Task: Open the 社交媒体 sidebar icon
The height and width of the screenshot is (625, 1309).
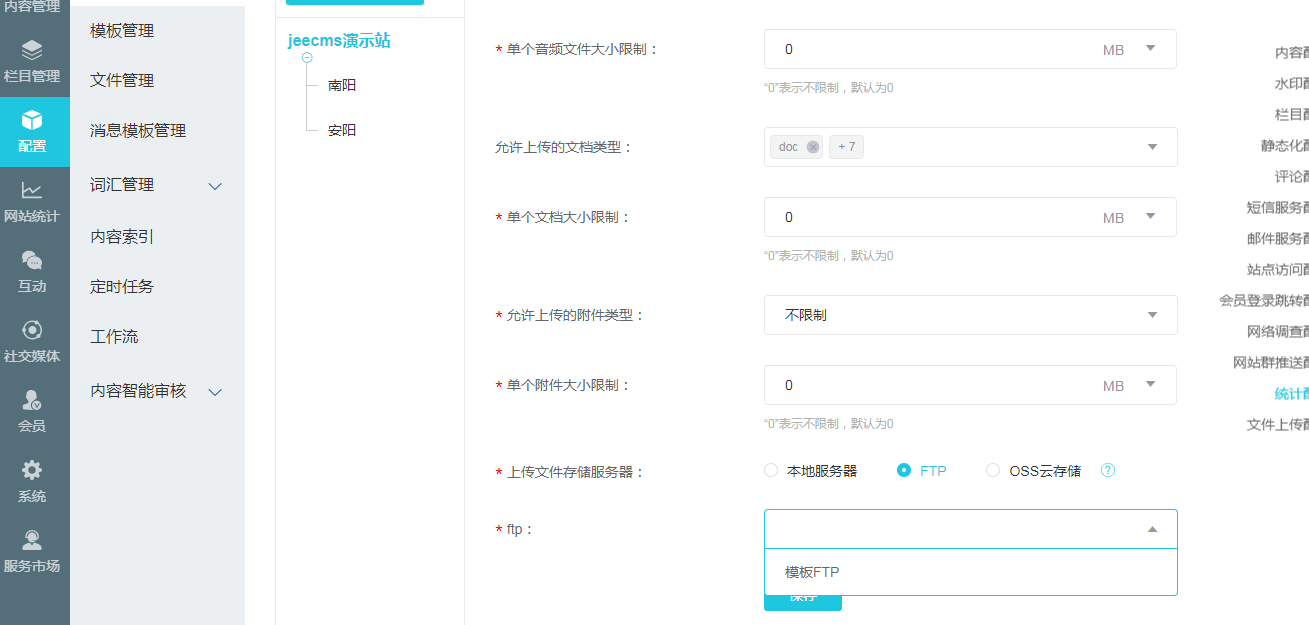Action: point(32,331)
